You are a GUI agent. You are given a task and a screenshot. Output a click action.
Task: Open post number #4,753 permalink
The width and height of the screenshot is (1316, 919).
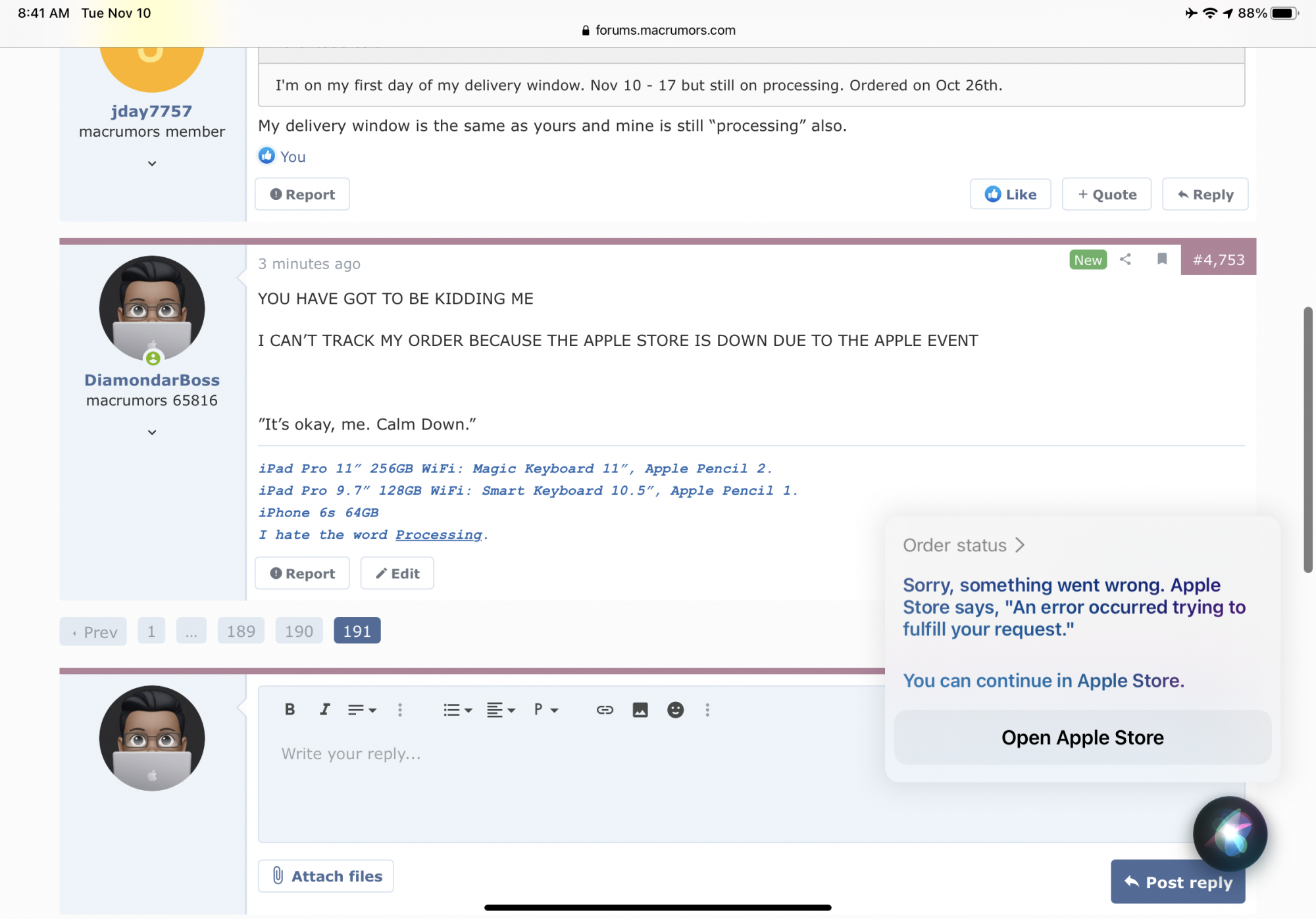pyautogui.click(x=1219, y=260)
